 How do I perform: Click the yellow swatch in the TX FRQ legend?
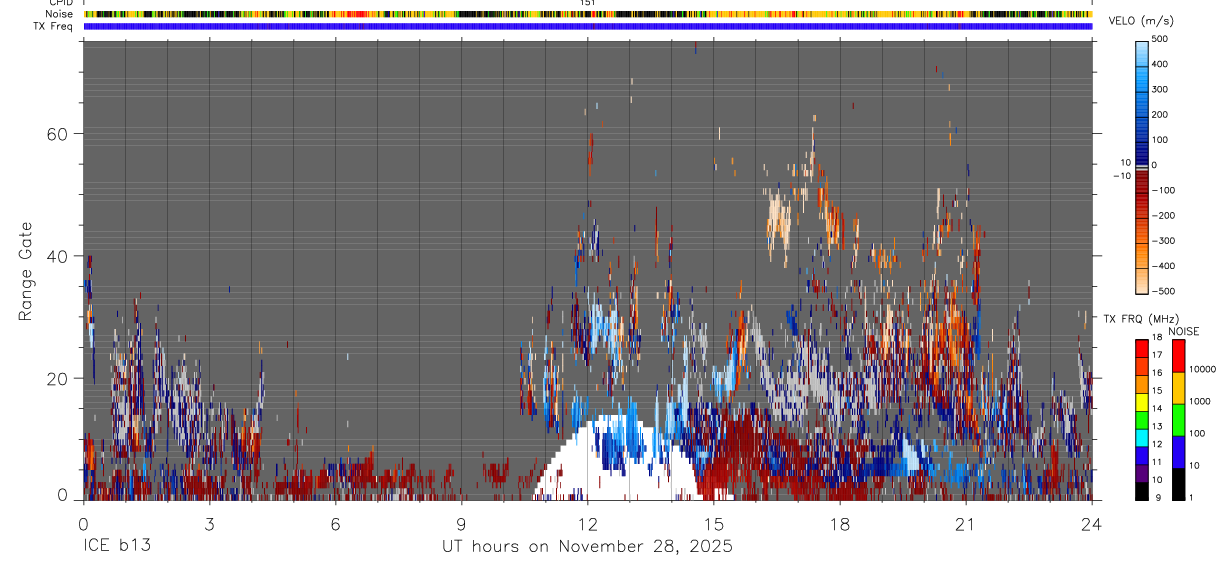1141,401
